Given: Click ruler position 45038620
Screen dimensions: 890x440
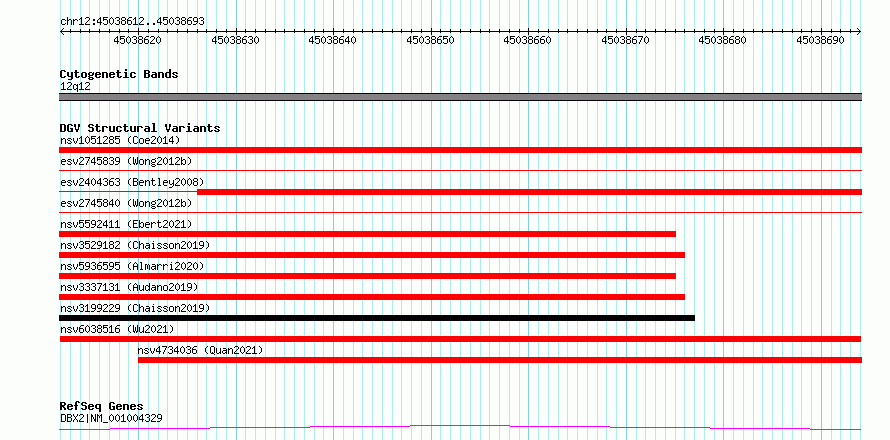Looking at the screenshot, I should pos(137,40).
